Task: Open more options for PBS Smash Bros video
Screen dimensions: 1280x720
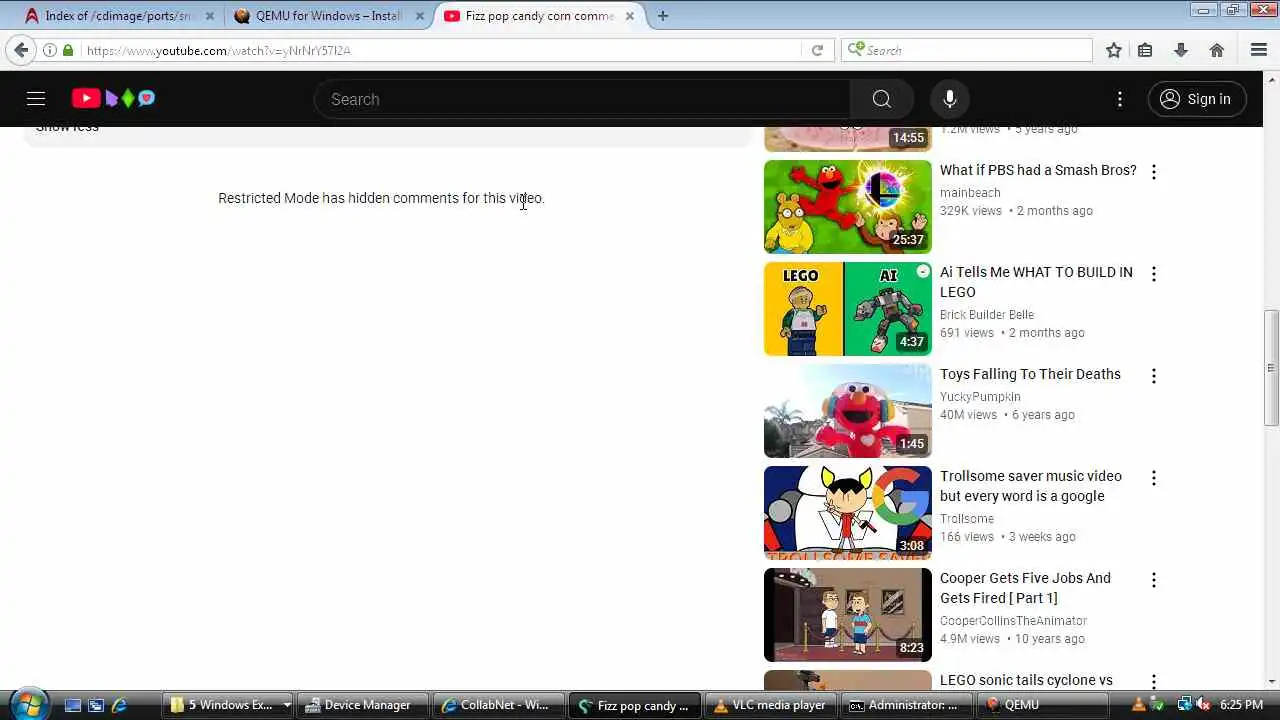Action: point(1153,172)
